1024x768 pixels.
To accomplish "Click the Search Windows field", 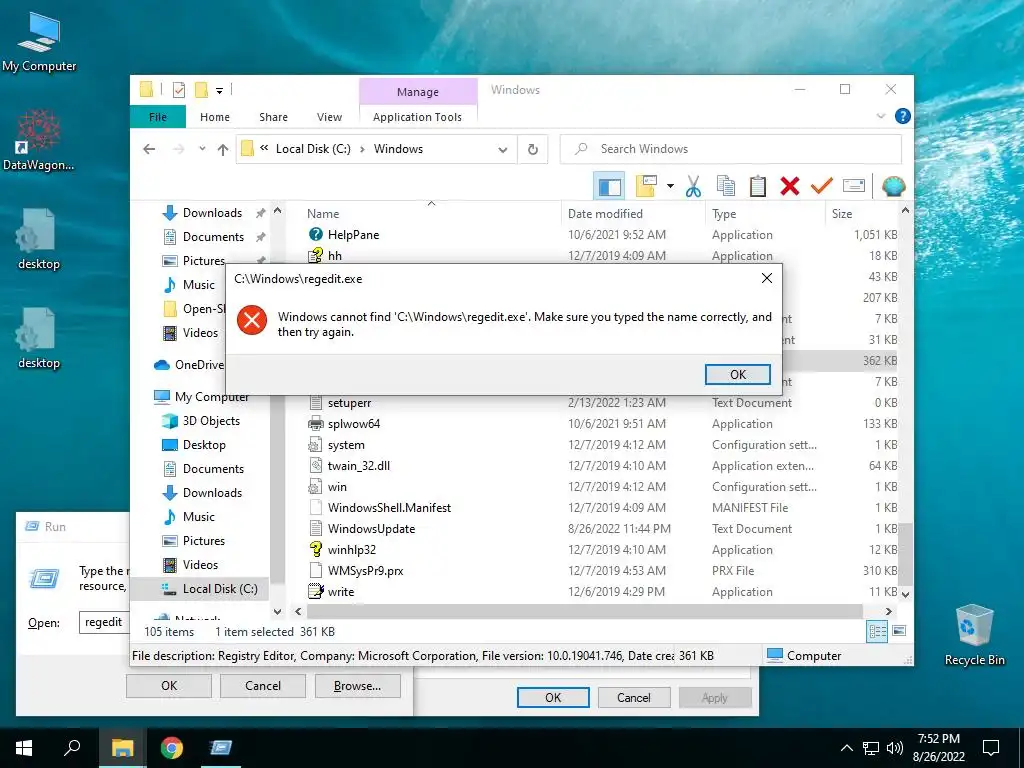I will coord(731,149).
